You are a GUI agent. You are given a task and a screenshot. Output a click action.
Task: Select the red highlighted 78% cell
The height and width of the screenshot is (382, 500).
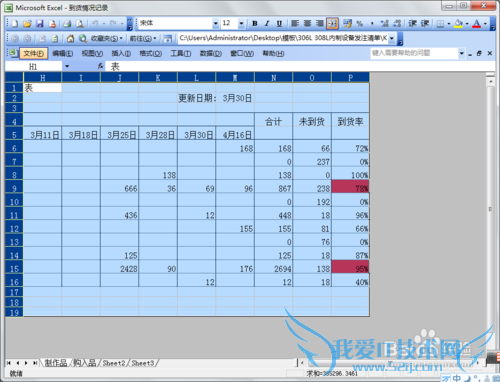coord(350,187)
